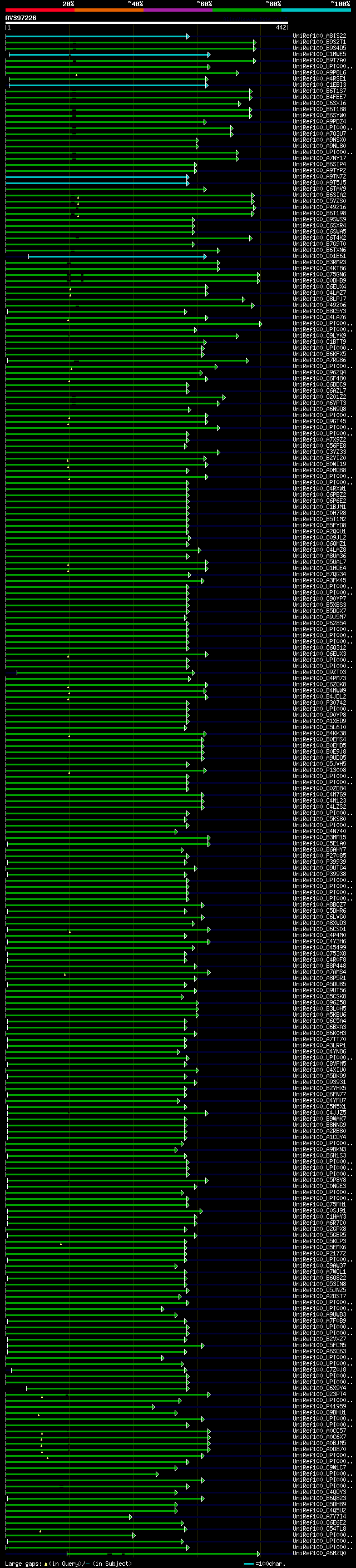356x1568 pixels.
Task: Click the purple ~60% identity legend segment
Action: pyautogui.click(x=179, y=10)
